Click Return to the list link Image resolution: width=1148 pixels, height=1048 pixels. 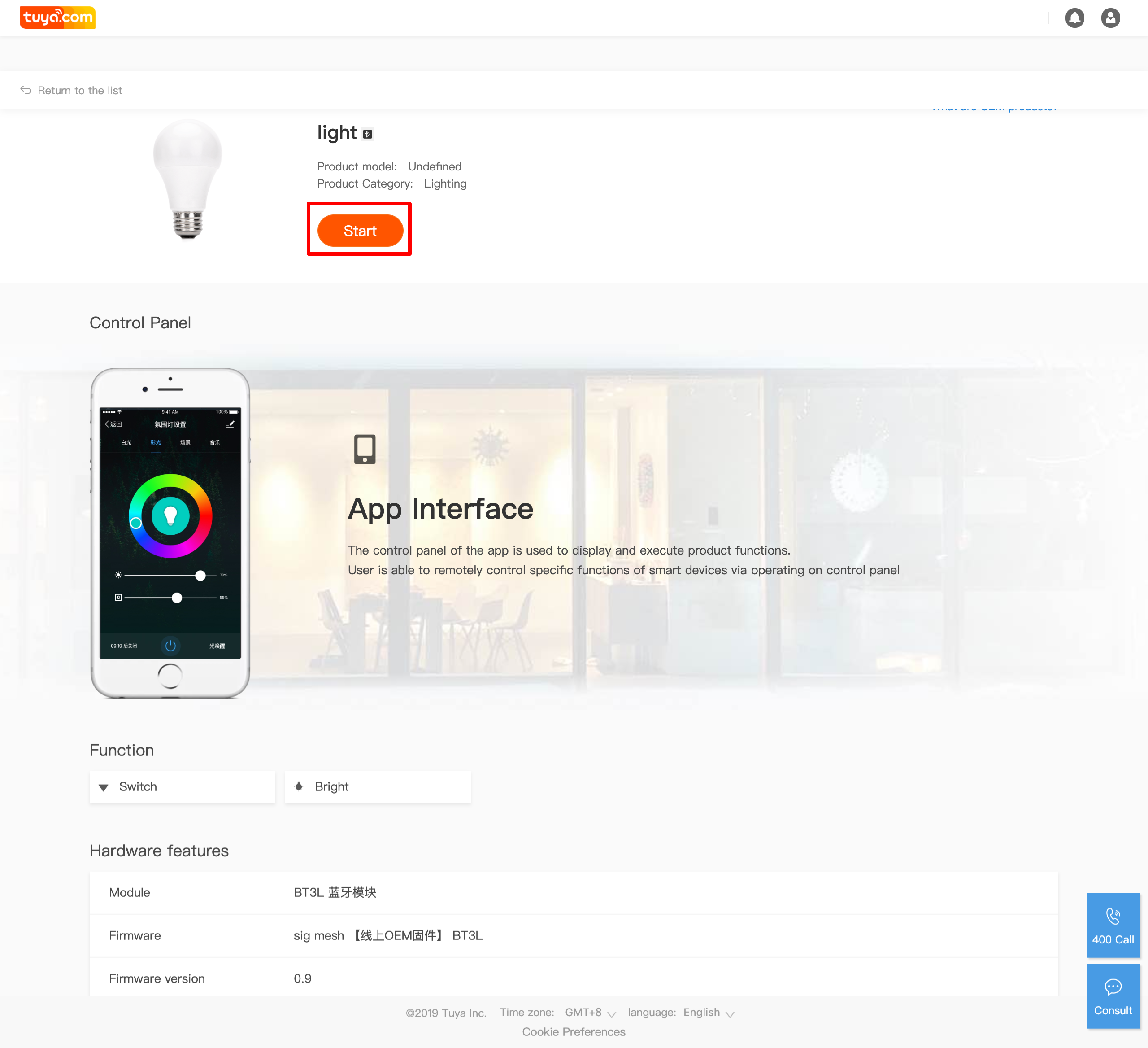(x=80, y=91)
